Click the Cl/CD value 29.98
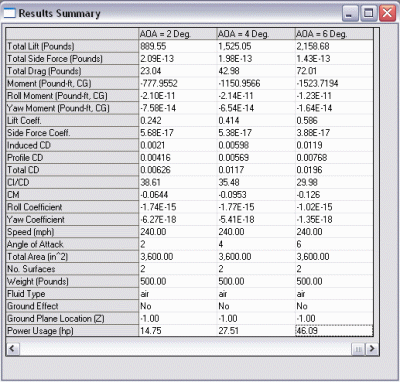This screenshot has width=400, height=382. click(x=334, y=182)
